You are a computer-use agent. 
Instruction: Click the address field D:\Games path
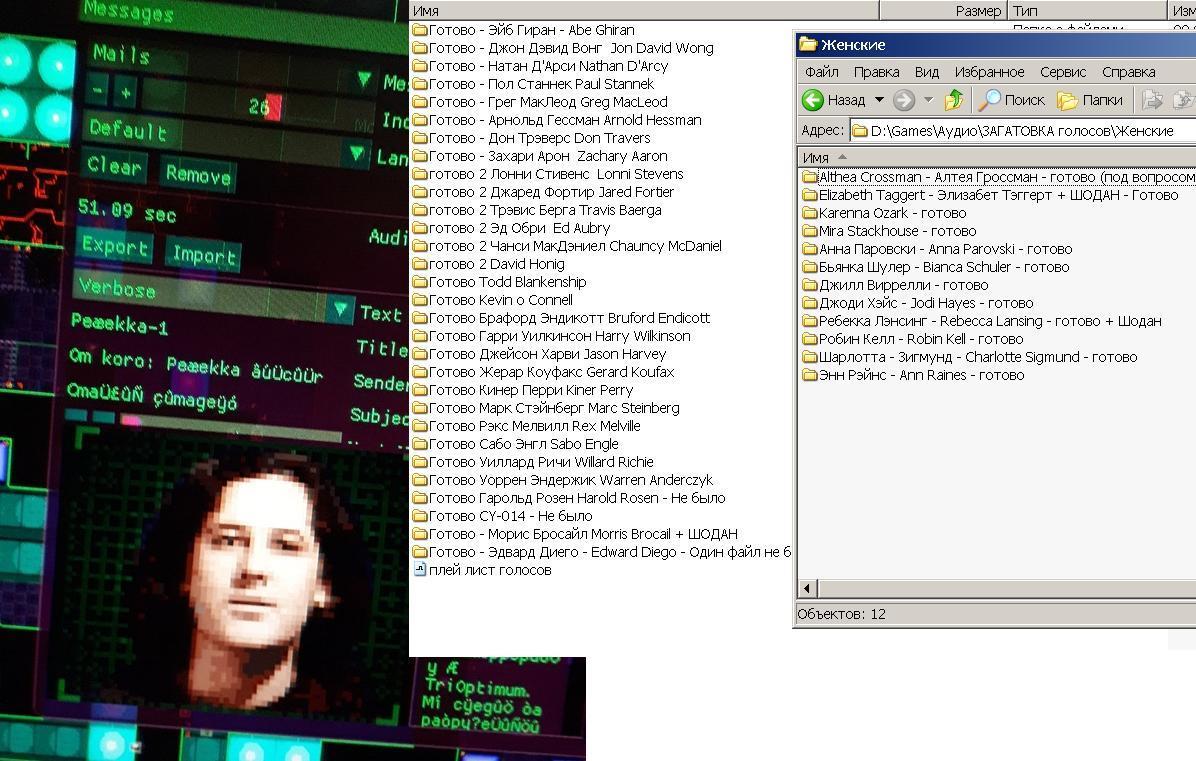pyautogui.click(x=1022, y=131)
